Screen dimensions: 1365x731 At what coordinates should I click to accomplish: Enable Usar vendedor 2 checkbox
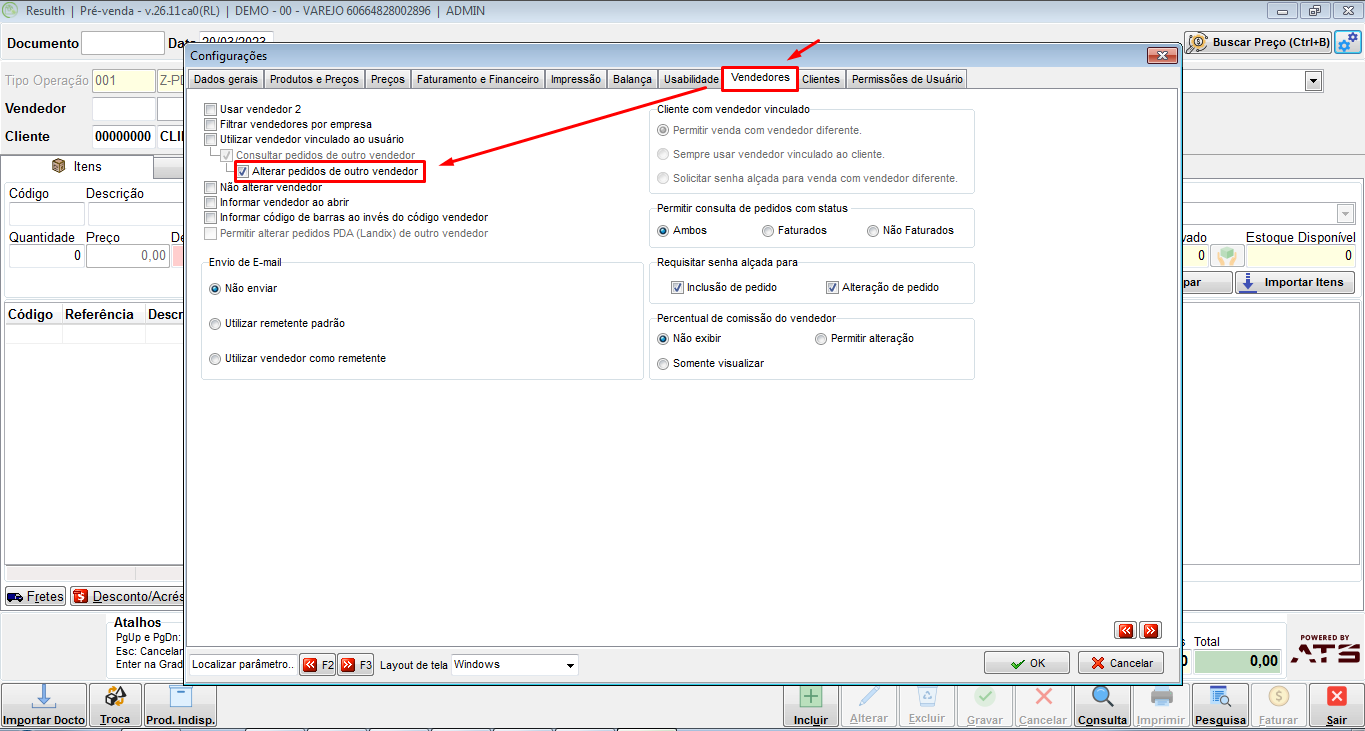point(210,109)
